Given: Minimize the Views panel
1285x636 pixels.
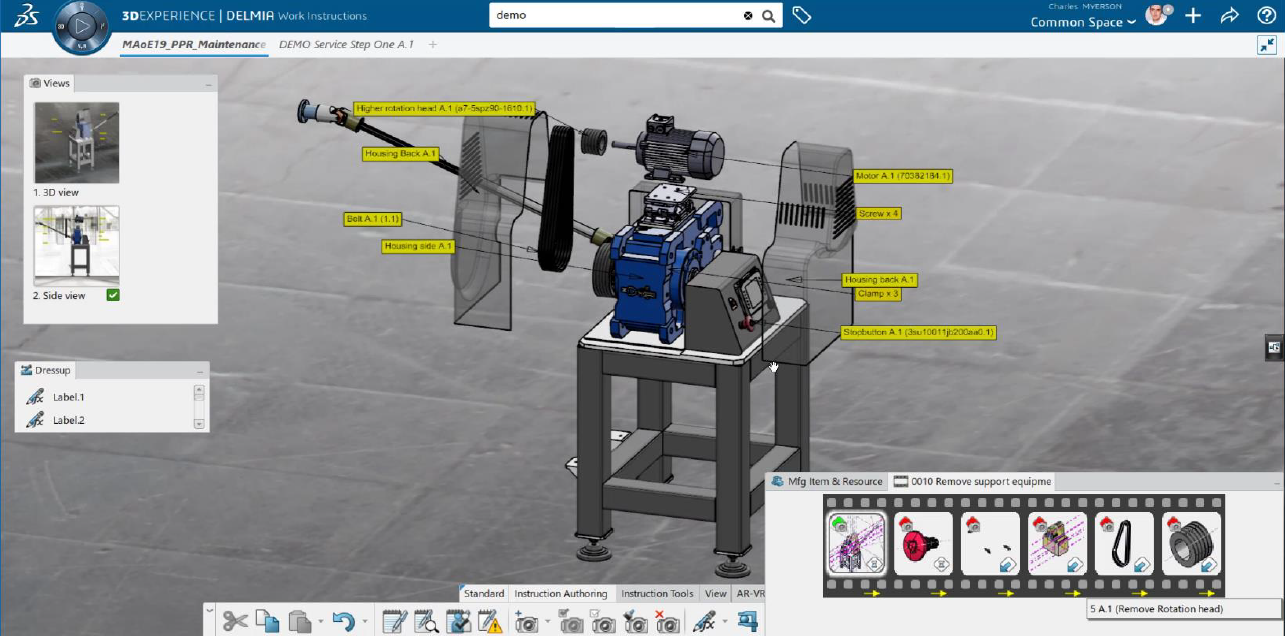Looking at the screenshot, I should pos(208,84).
